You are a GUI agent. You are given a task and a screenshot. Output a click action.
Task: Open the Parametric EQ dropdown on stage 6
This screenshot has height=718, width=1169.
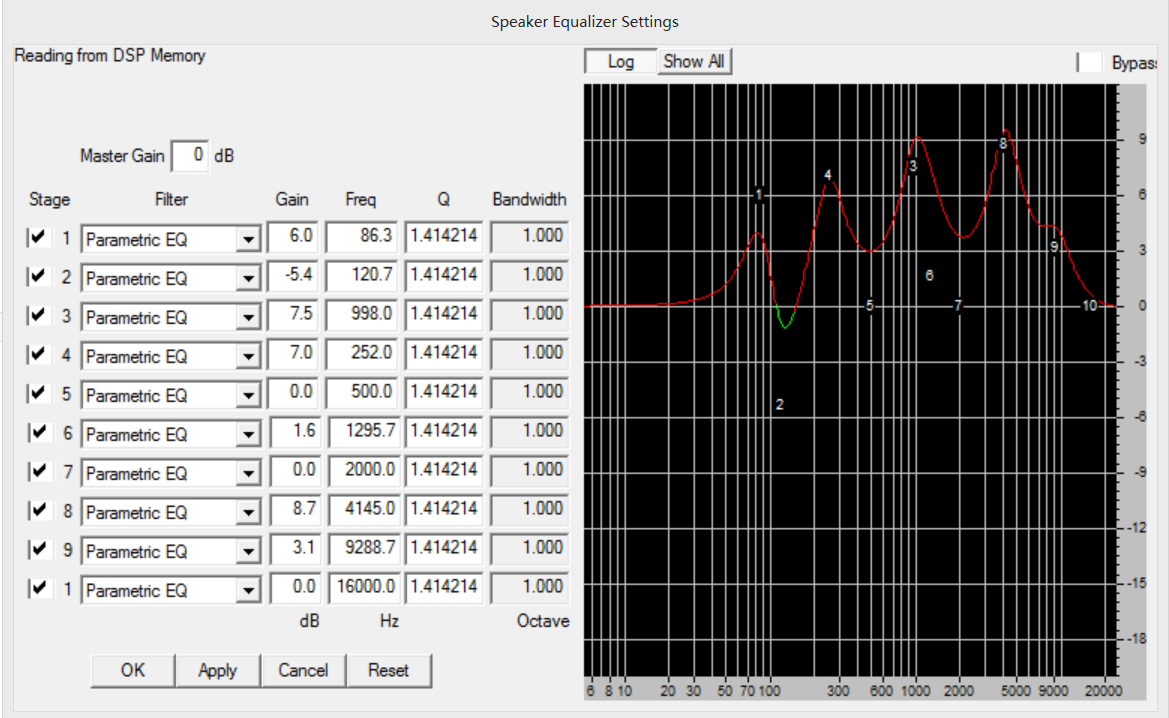tap(250, 433)
